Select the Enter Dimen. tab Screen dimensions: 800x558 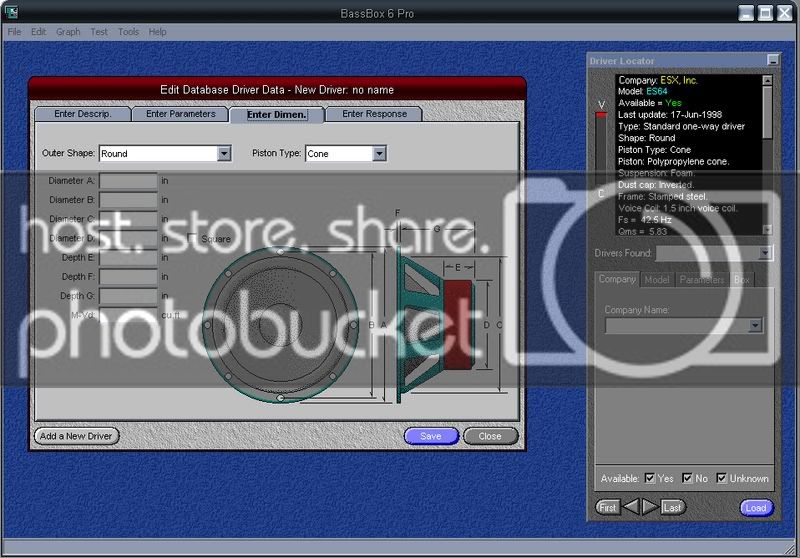(277, 115)
